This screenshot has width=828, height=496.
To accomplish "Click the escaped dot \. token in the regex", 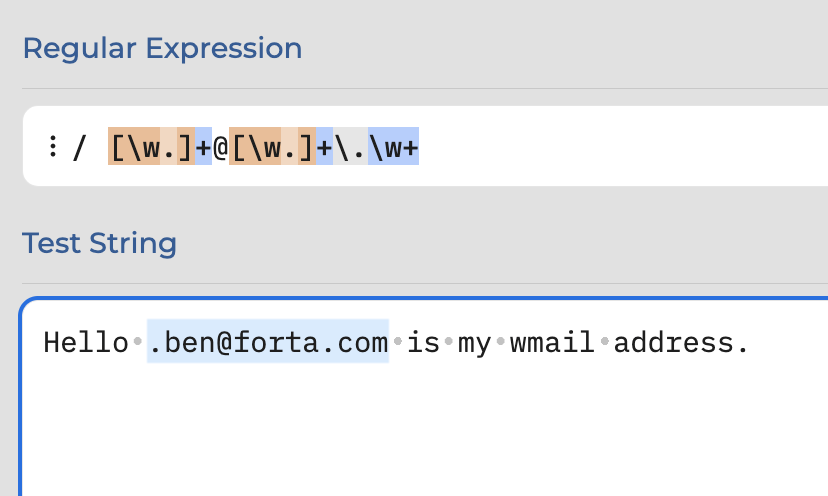I will (351, 146).
